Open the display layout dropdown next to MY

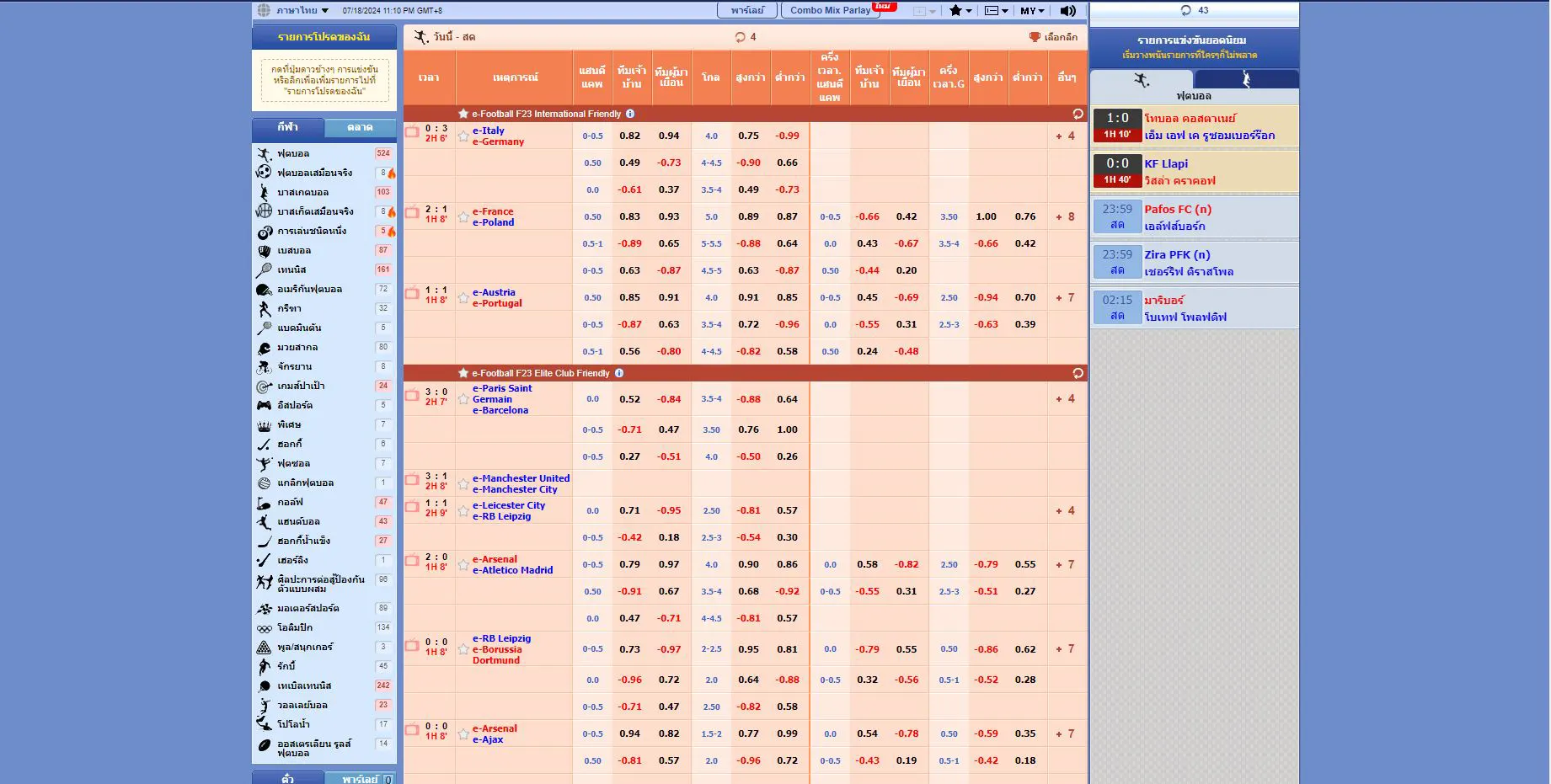point(997,11)
